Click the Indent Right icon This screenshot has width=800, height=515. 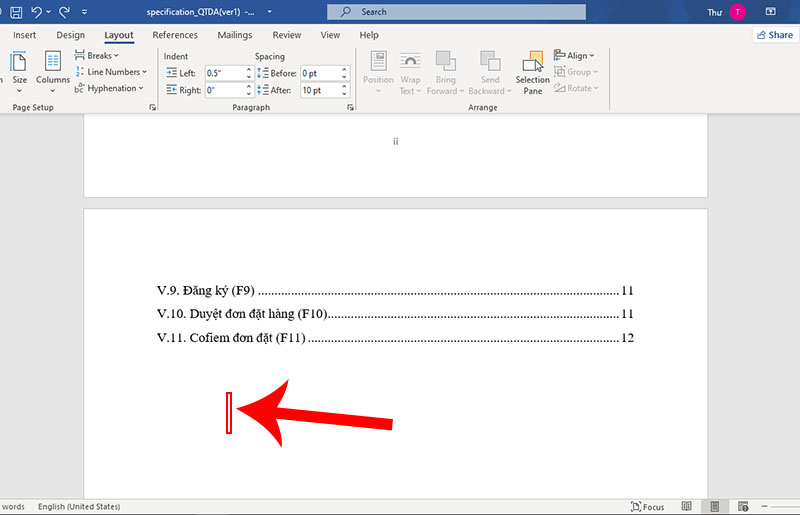171,90
